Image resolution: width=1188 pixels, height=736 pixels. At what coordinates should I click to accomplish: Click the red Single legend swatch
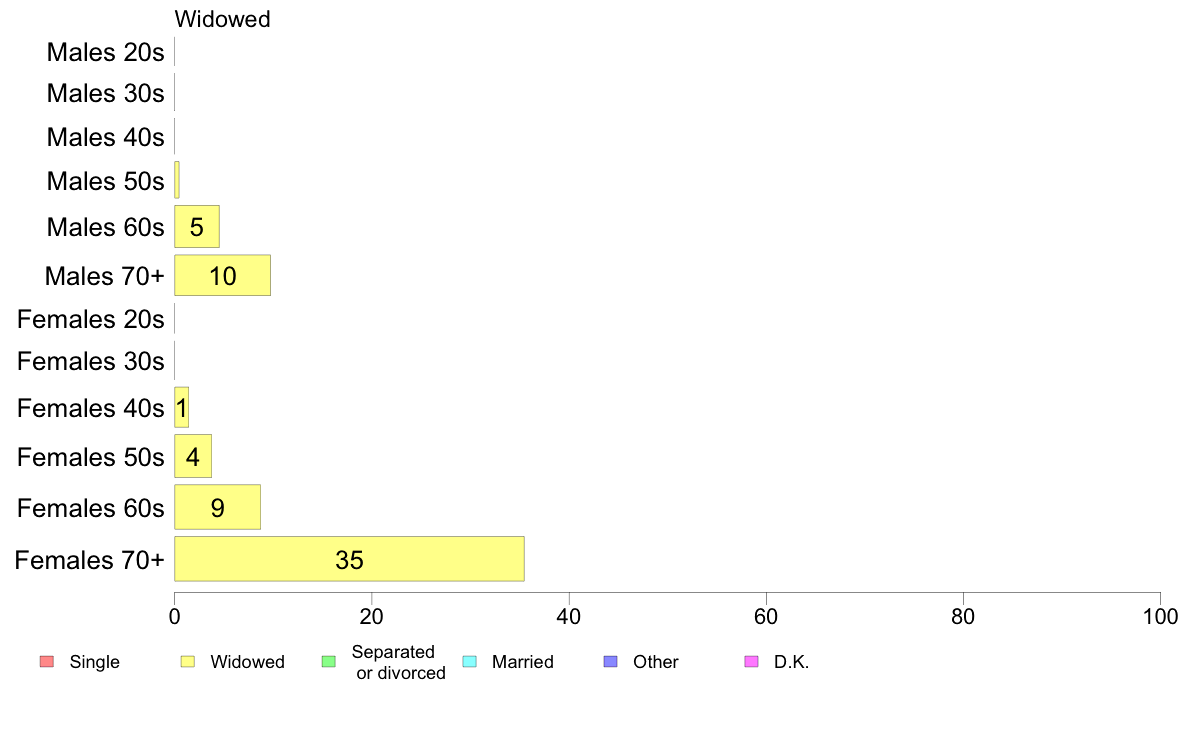[x=47, y=662]
